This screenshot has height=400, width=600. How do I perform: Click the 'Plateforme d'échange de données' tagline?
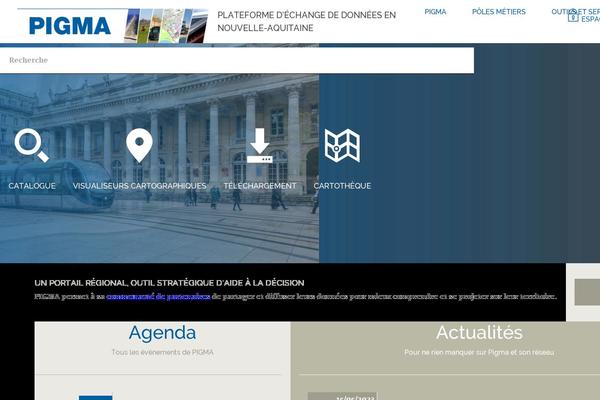[x=307, y=21]
